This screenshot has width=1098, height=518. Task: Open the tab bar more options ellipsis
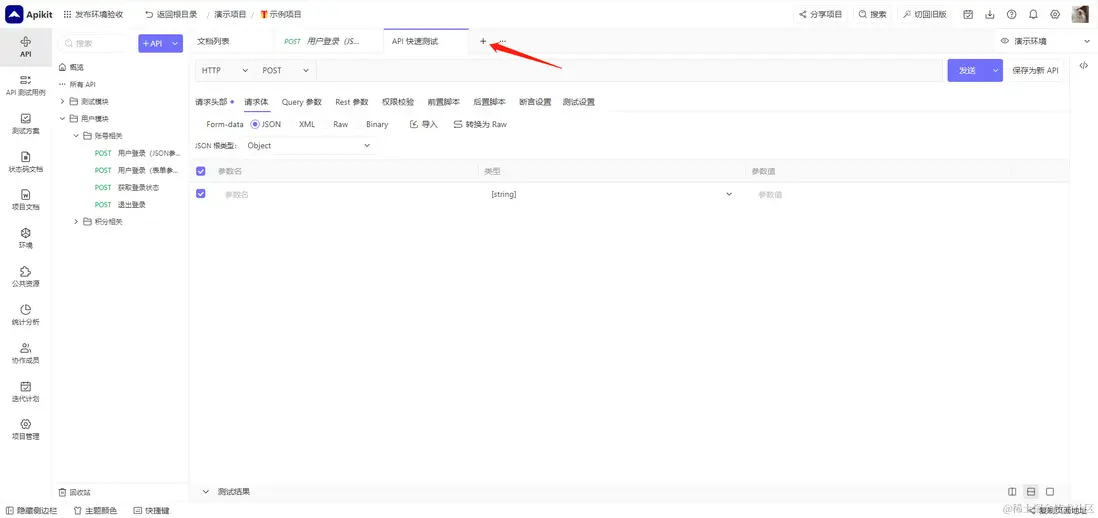[x=502, y=41]
